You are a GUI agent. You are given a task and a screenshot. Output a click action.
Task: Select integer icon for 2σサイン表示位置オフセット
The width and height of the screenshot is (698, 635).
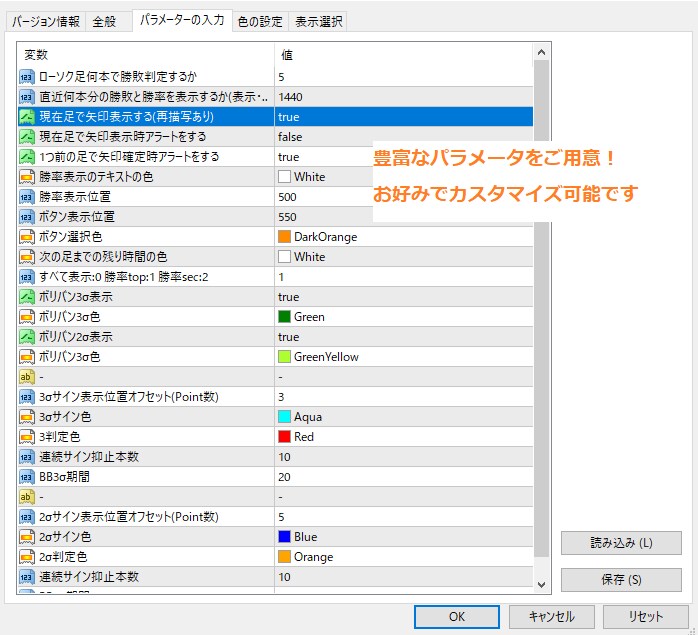click(x=27, y=517)
